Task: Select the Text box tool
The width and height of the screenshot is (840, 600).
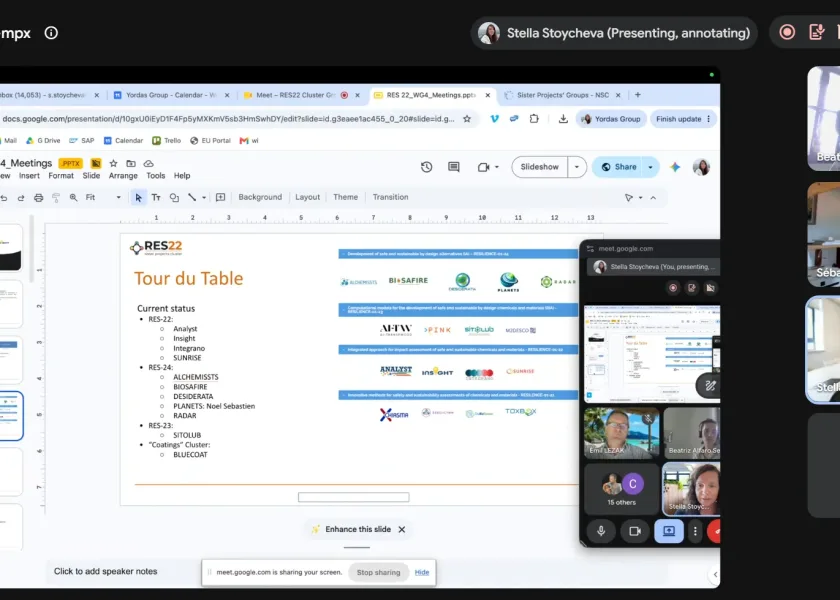Action: (156, 198)
